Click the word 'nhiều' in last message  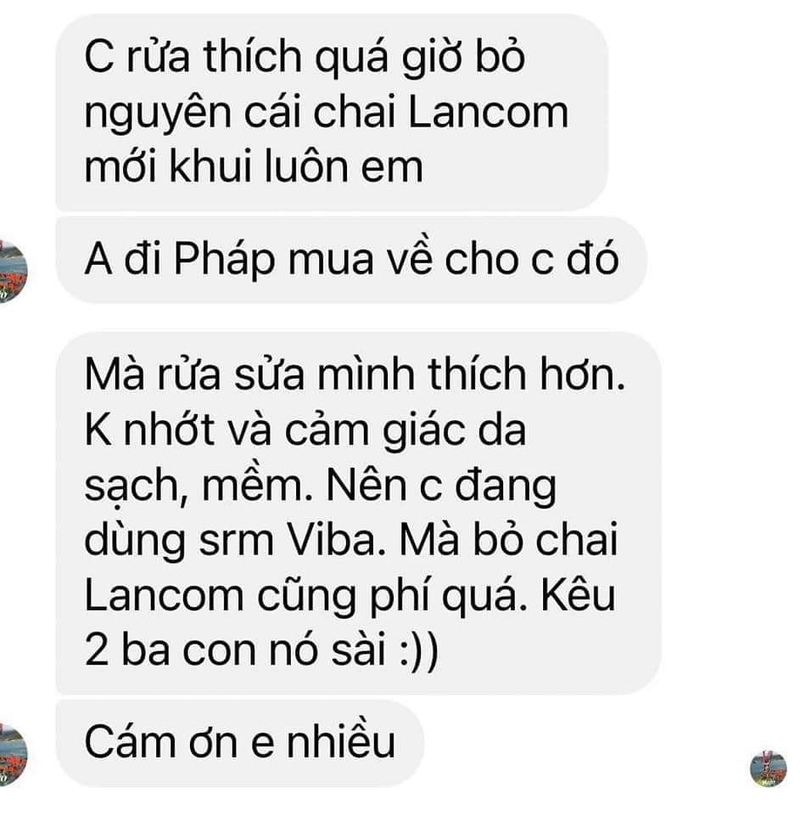point(341,742)
